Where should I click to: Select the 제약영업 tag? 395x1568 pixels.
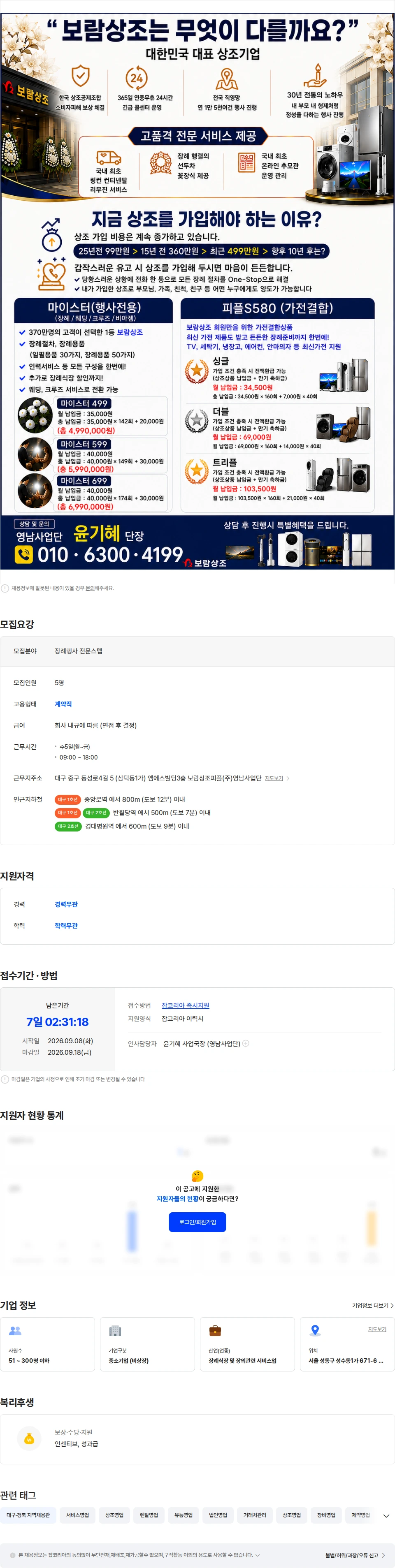pyautogui.click(x=361, y=1515)
